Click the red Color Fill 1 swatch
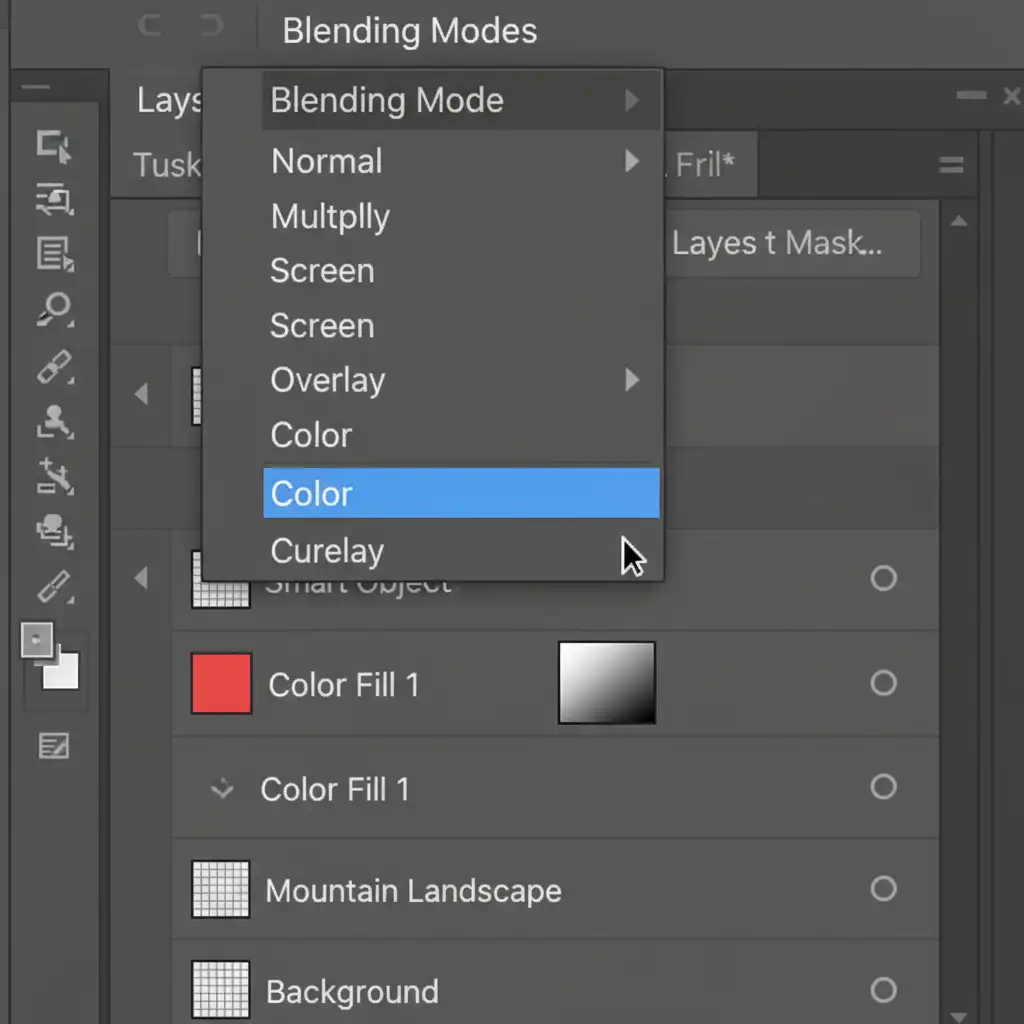Image resolution: width=1024 pixels, height=1024 pixels. click(x=221, y=683)
